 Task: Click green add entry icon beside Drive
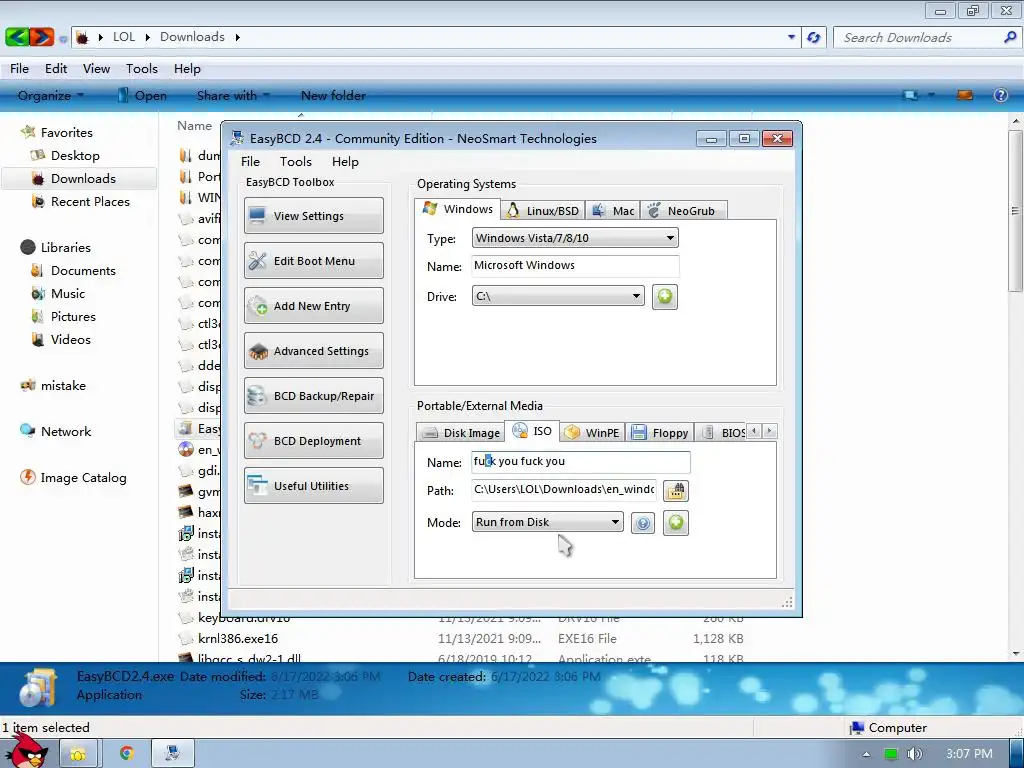point(664,296)
